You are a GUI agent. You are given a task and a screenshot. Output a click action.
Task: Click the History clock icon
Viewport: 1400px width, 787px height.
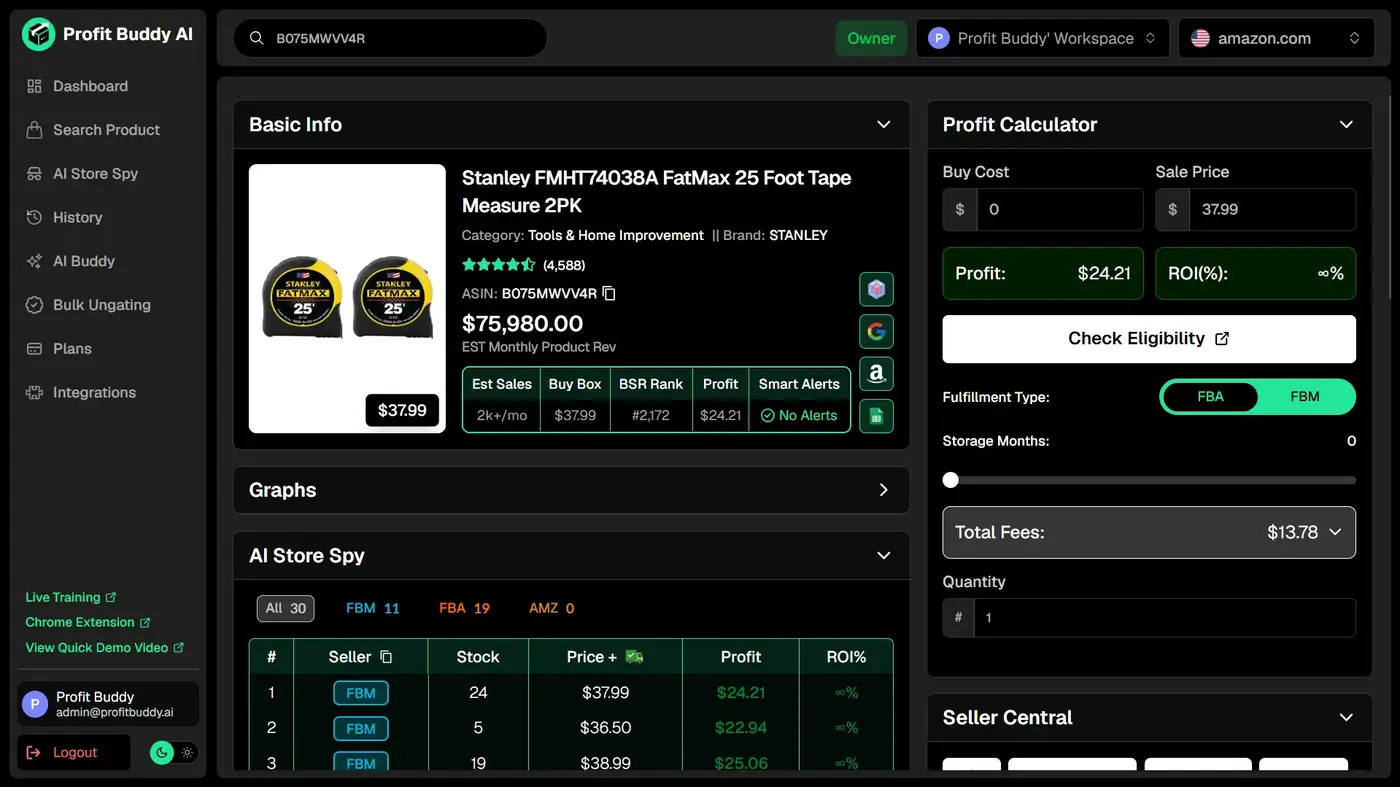pyautogui.click(x=34, y=217)
